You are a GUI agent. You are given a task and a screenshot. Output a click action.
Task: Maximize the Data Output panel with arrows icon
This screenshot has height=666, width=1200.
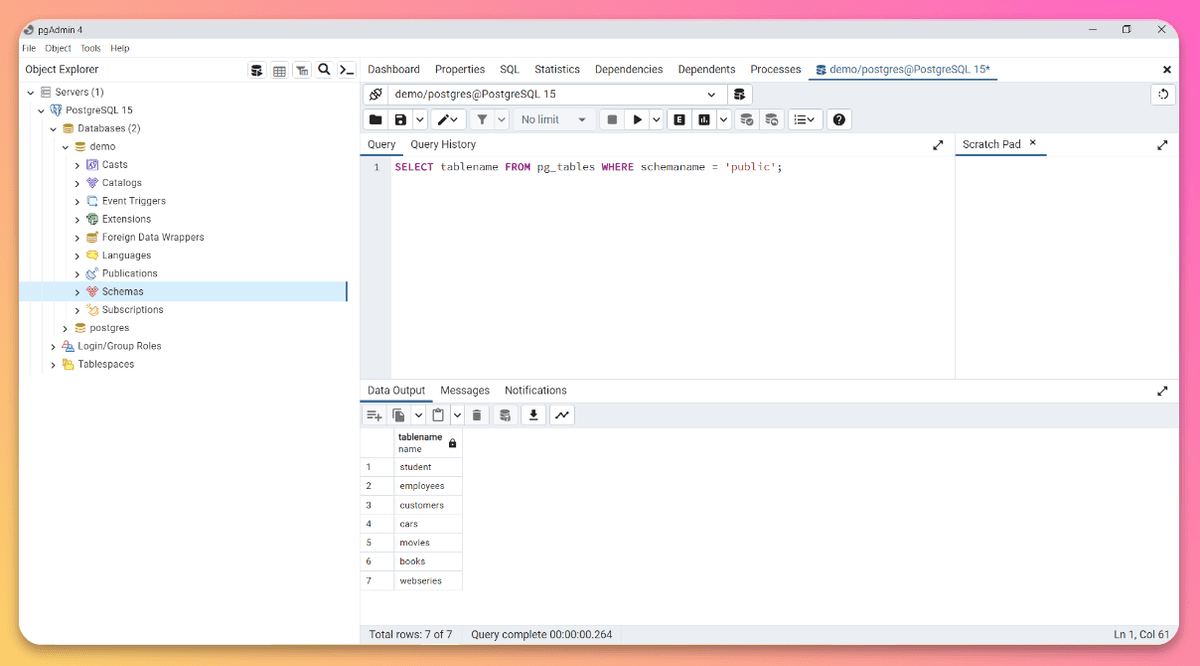point(1162,391)
